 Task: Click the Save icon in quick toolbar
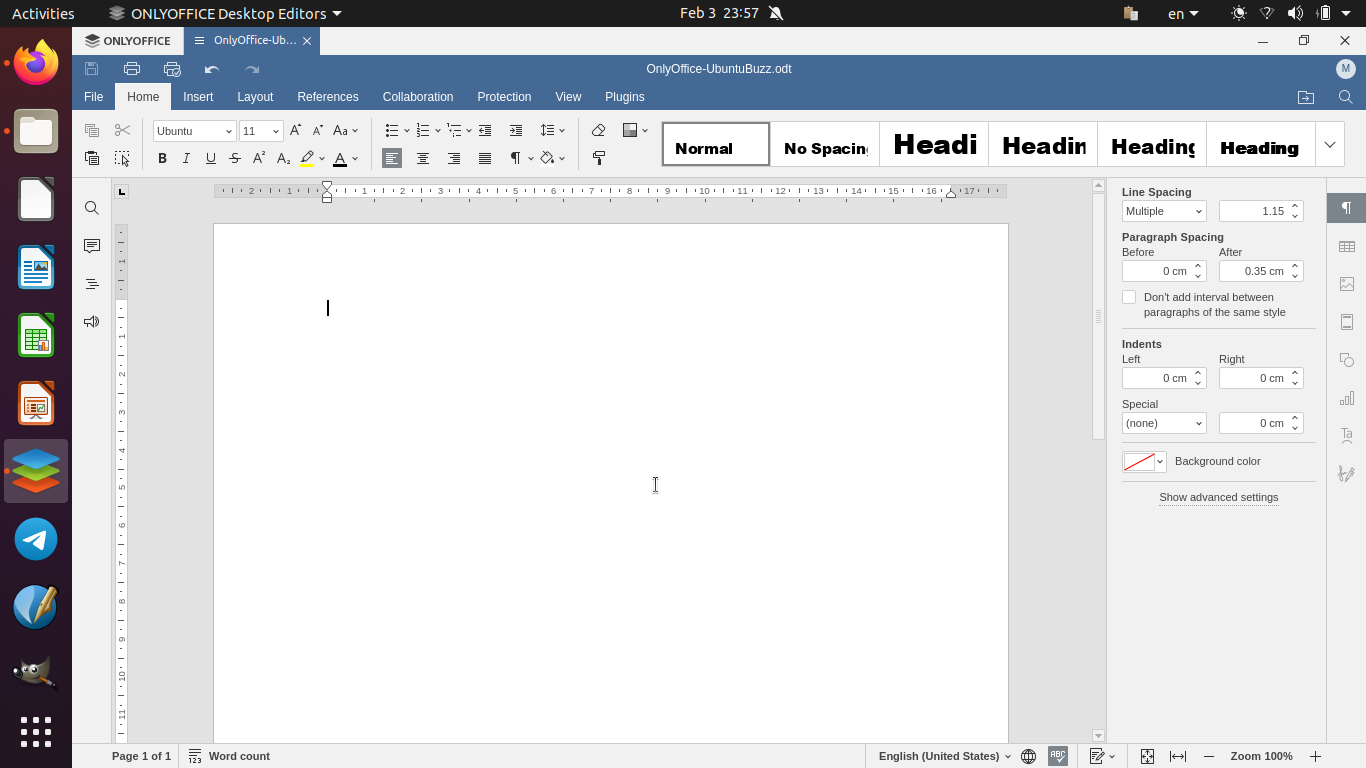(x=91, y=69)
